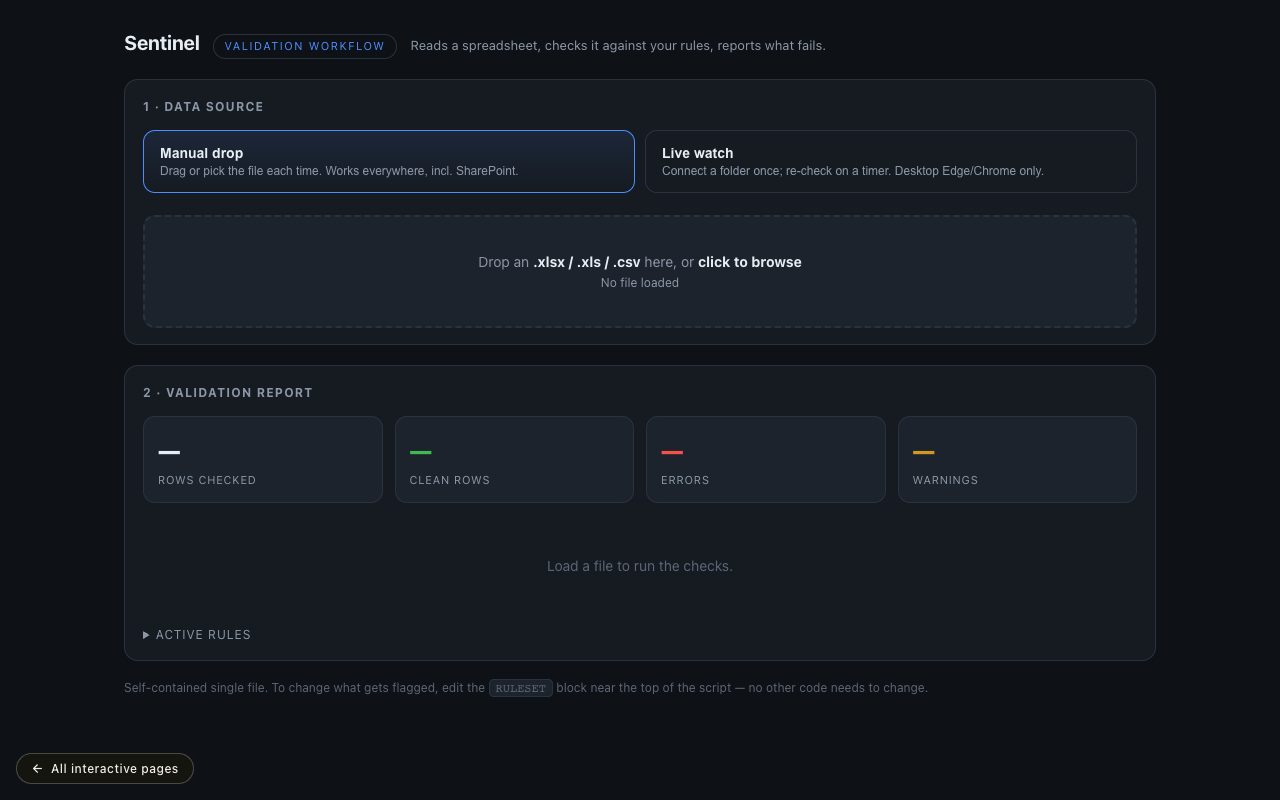Viewport: 1280px width, 800px height.
Task: Click the Validation Workflow badge
Action: [305, 46]
